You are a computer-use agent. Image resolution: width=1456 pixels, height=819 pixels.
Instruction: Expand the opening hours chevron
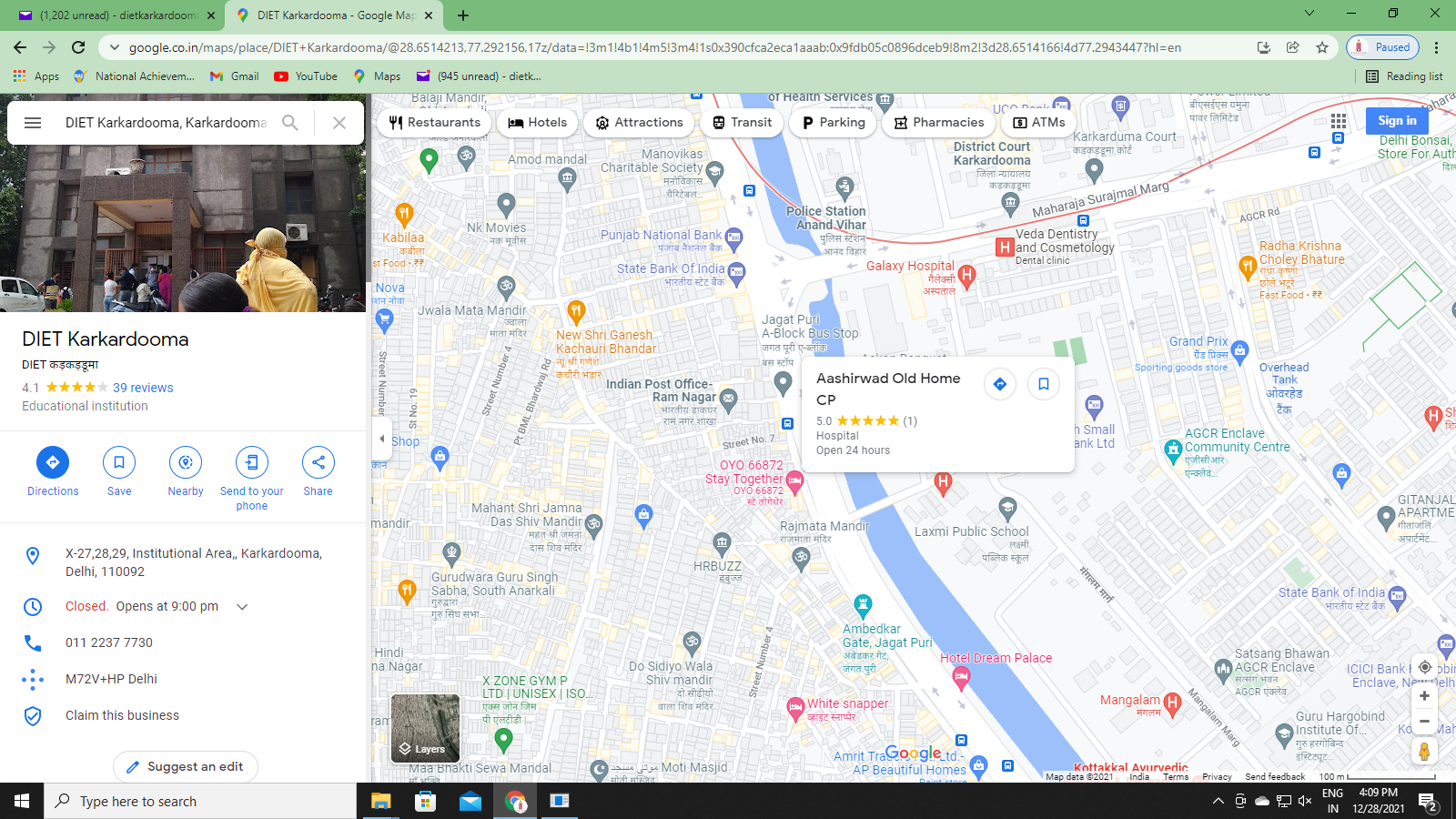pos(242,607)
